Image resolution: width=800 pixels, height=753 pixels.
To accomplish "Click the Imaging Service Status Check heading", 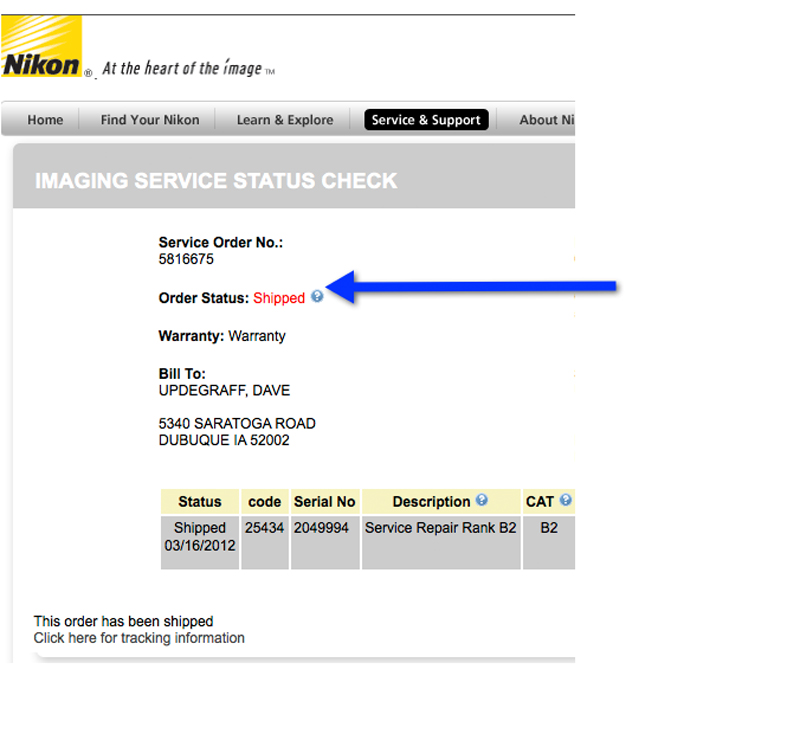I will pos(216,181).
